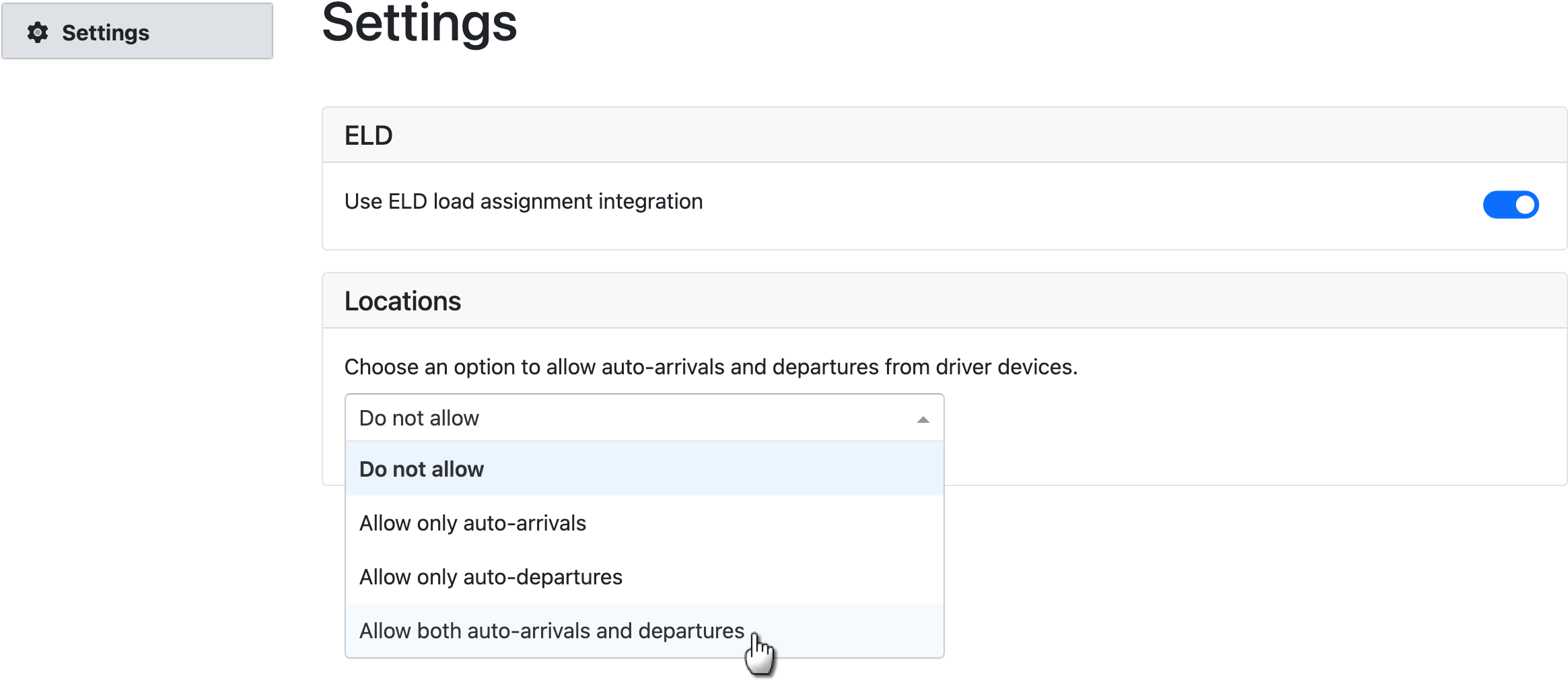Viewport: 1568px width, 680px height.
Task: Click the Settings label next to the gear
Action: [106, 32]
